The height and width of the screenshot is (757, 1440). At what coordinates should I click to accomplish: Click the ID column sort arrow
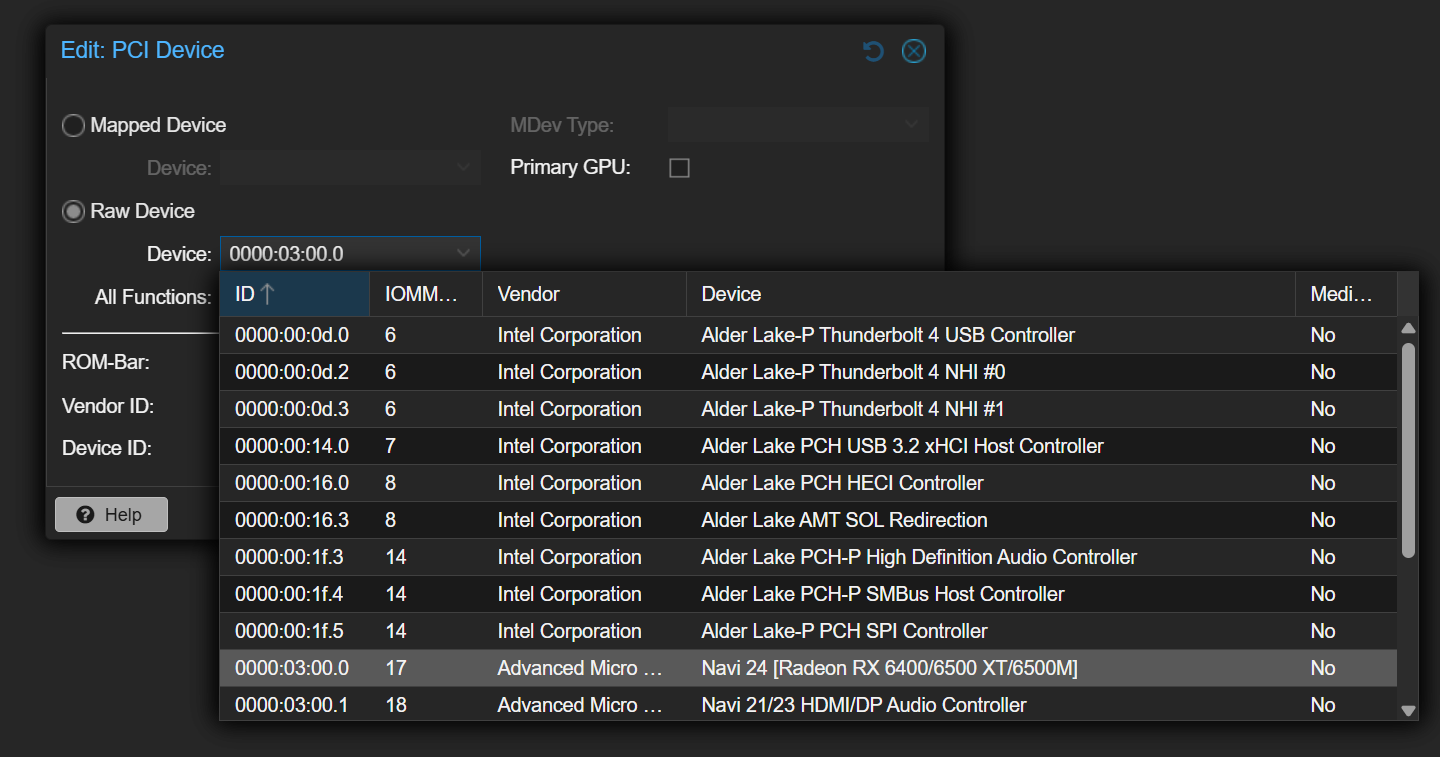pyautogui.click(x=267, y=294)
